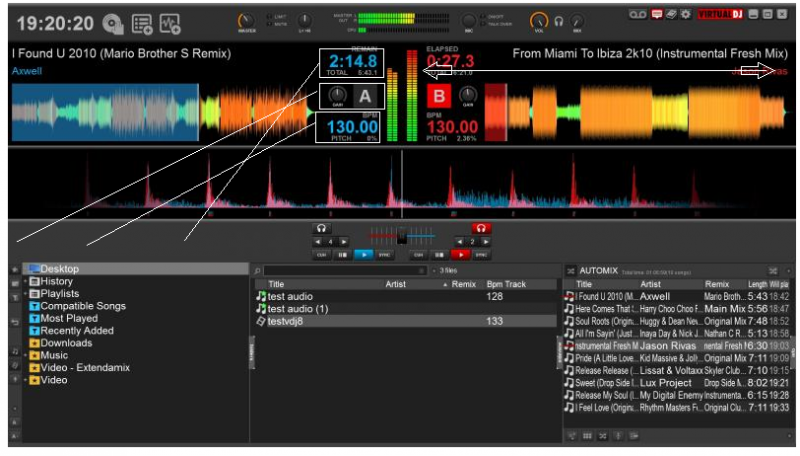Toggle headphone cue for deck A
The width and height of the screenshot is (800, 456).
coord(321,228)
